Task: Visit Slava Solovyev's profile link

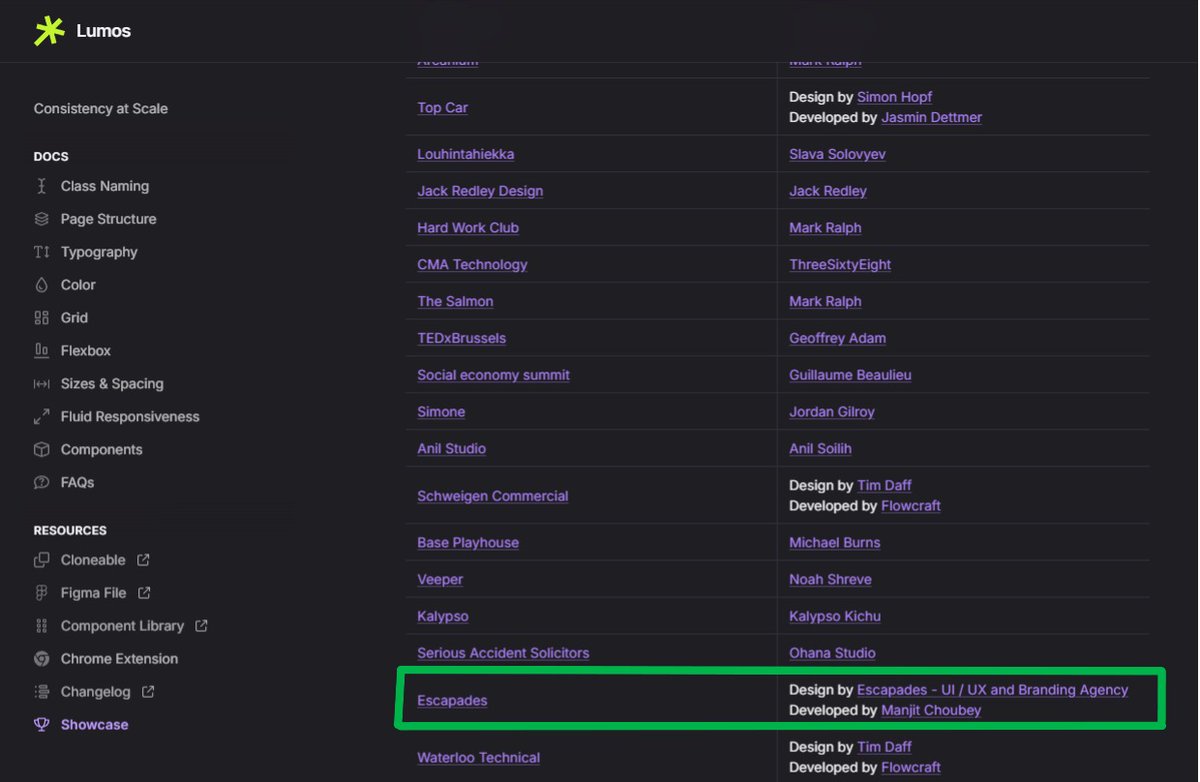Action: point(838,154)
